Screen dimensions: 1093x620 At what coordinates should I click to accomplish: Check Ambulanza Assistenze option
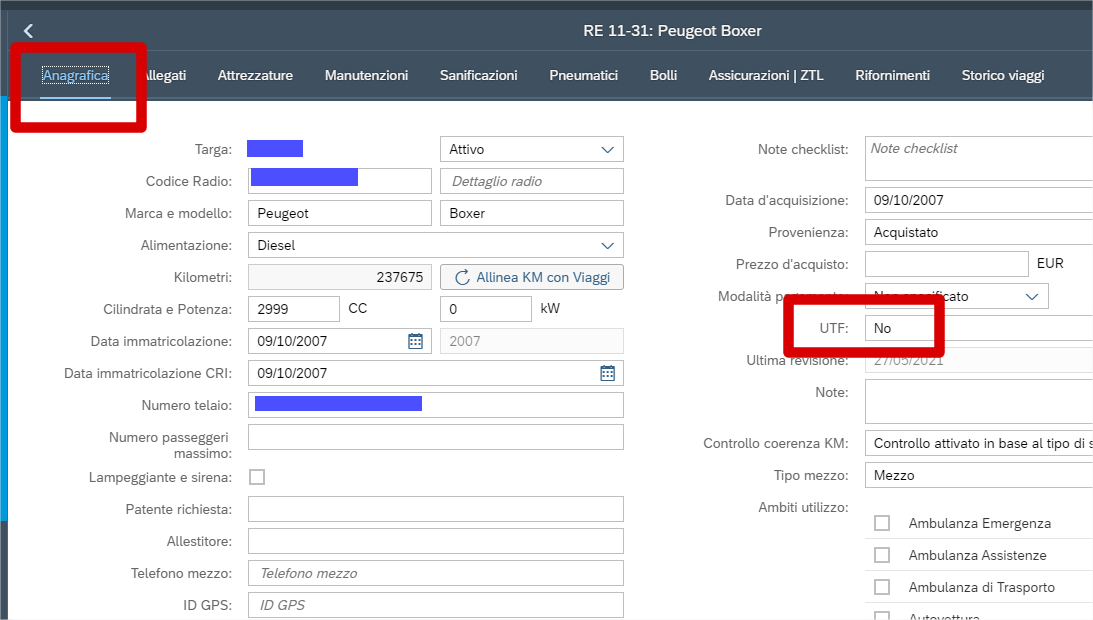882,555
